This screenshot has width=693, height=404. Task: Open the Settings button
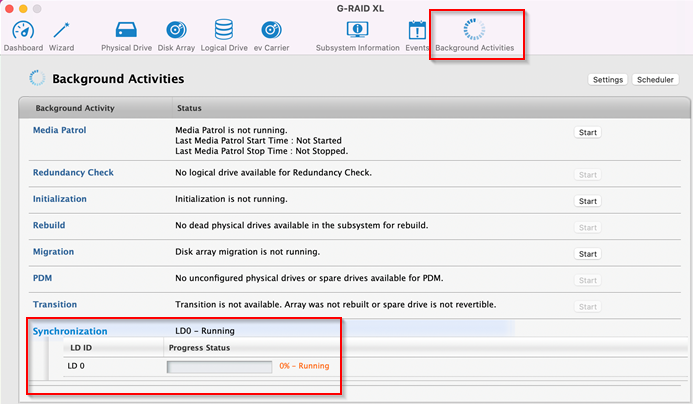608,80
